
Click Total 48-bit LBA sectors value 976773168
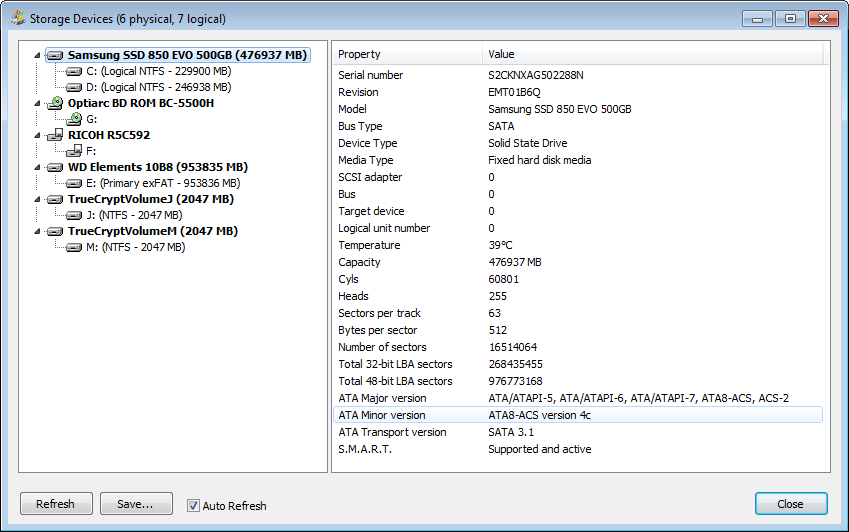click(x=515, y=381)
